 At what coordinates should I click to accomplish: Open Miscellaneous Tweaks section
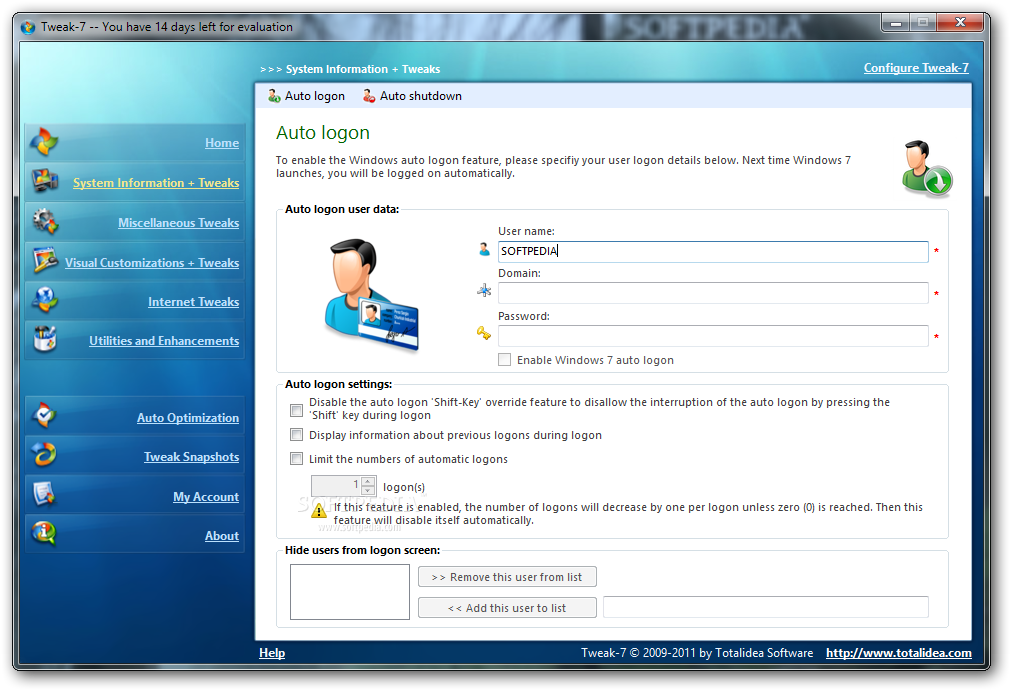coord(179,223)
